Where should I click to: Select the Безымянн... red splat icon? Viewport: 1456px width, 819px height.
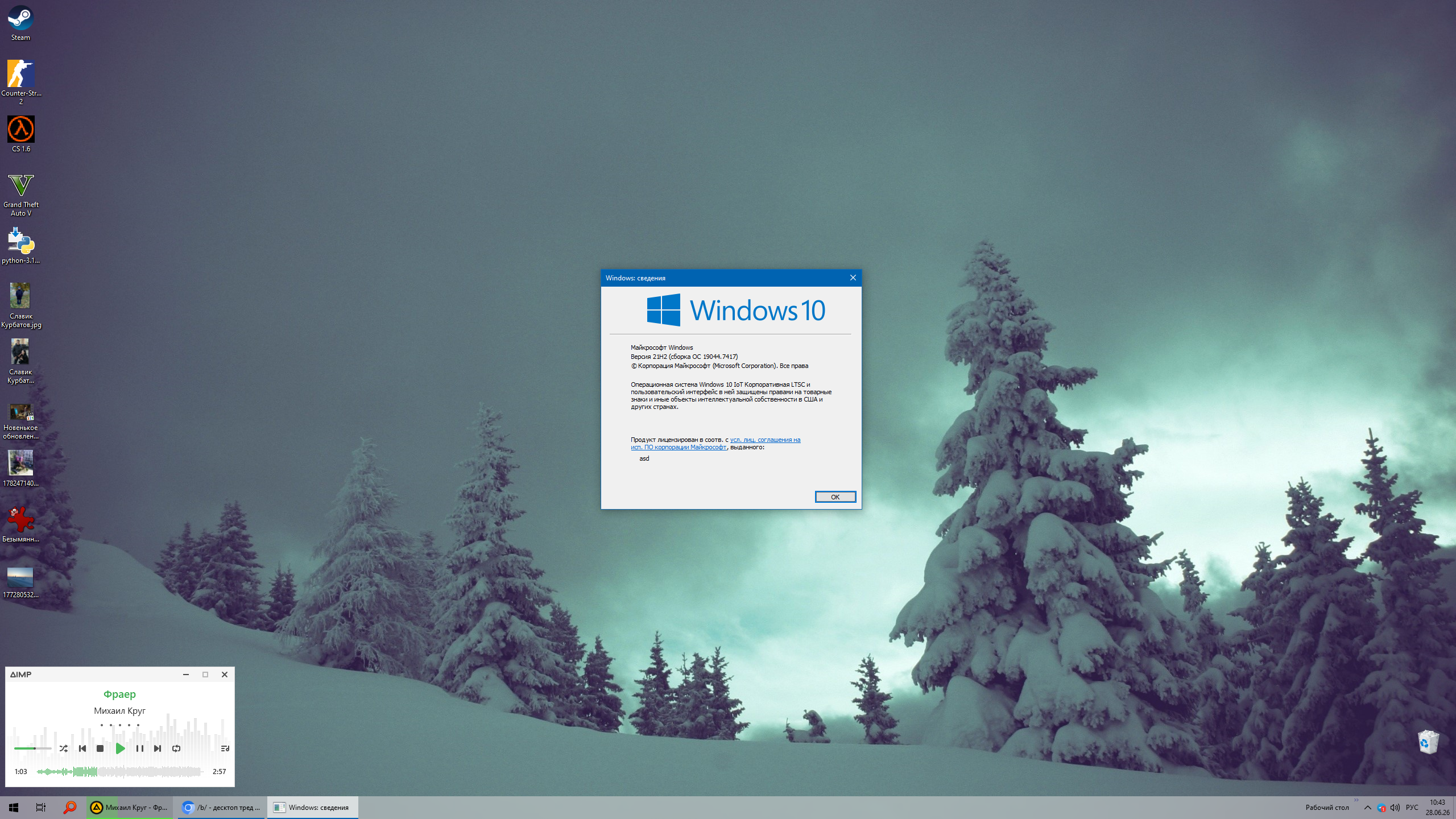coord(21,524)
